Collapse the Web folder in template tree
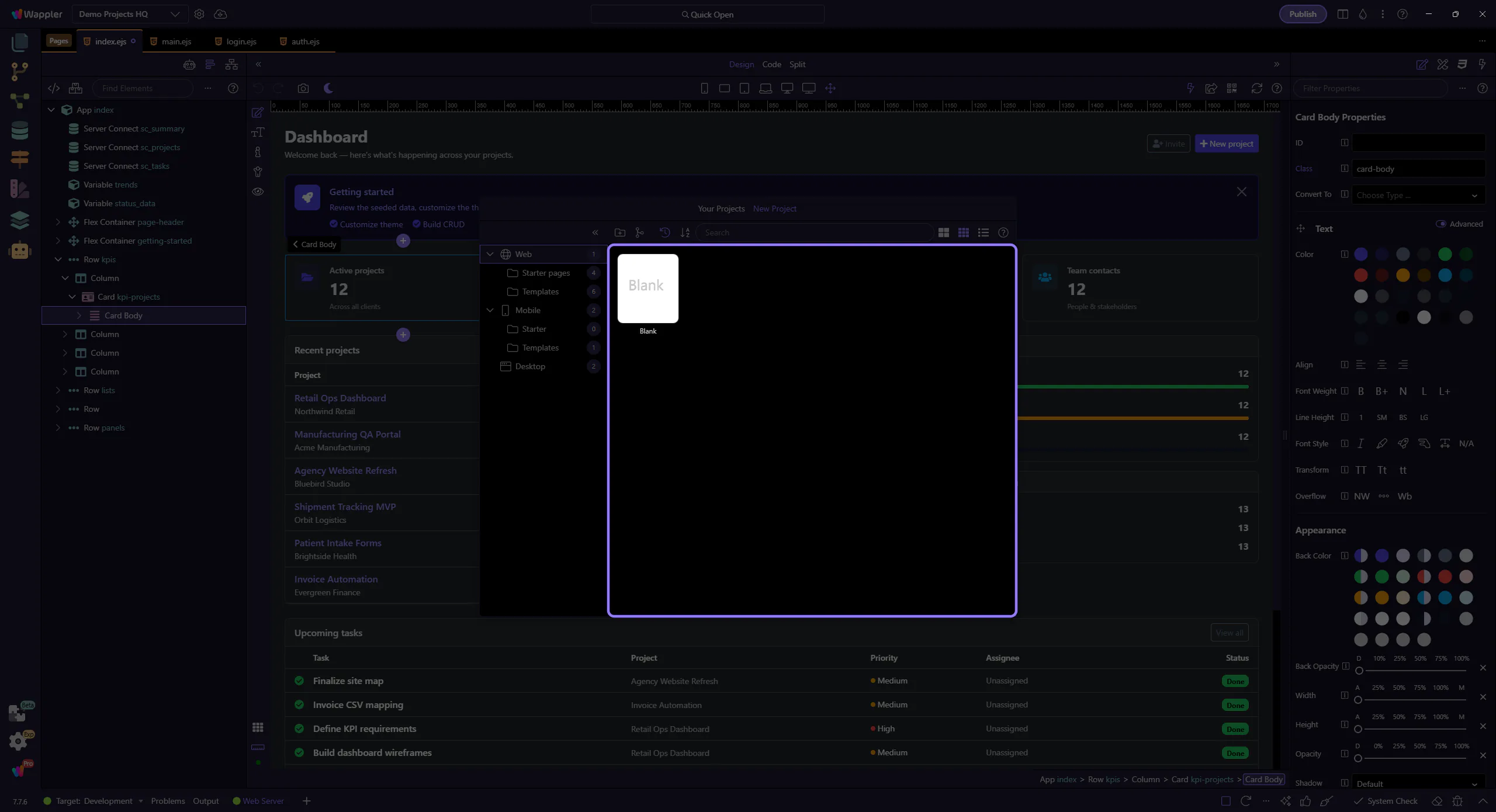This screenshot has height=812, width=1496. (x=490, y=254)
